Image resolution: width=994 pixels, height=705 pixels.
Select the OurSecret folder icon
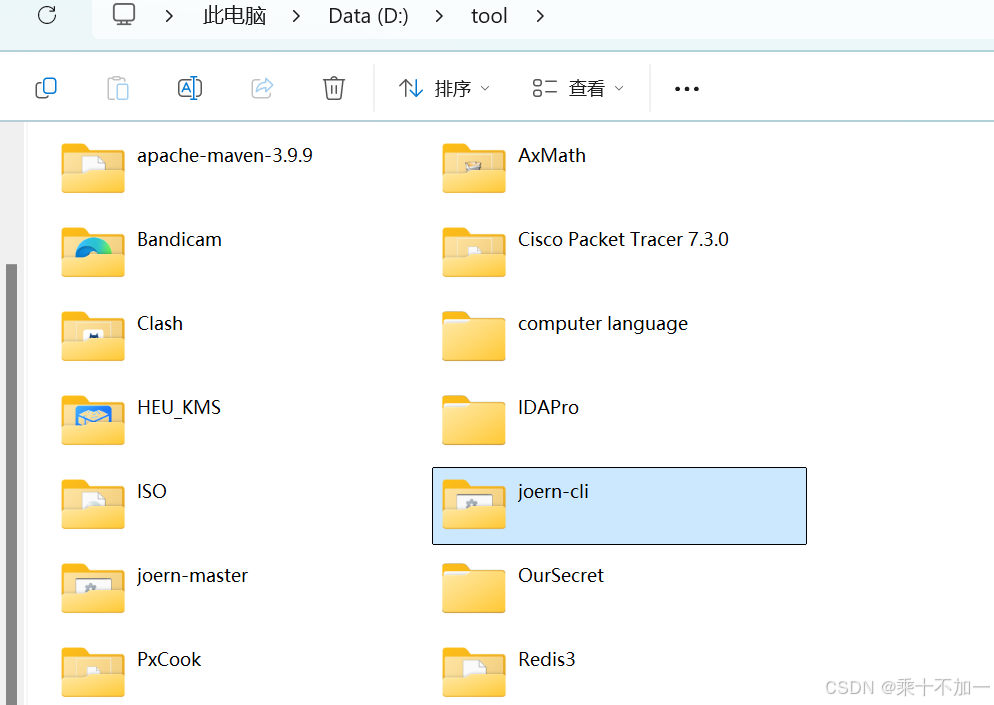coord(474,588)
